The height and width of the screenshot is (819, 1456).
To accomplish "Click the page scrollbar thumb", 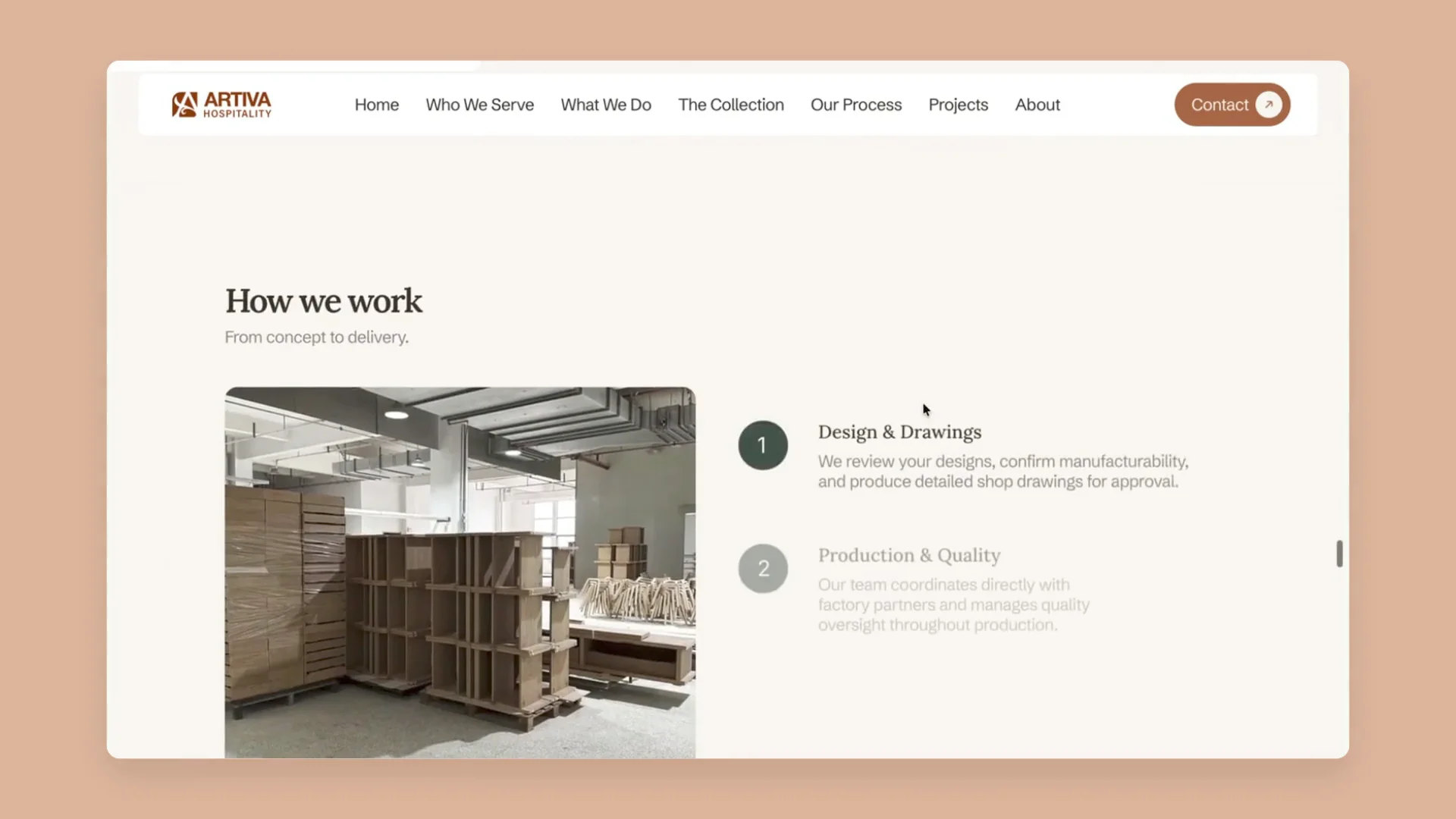I will point(1339,554).
